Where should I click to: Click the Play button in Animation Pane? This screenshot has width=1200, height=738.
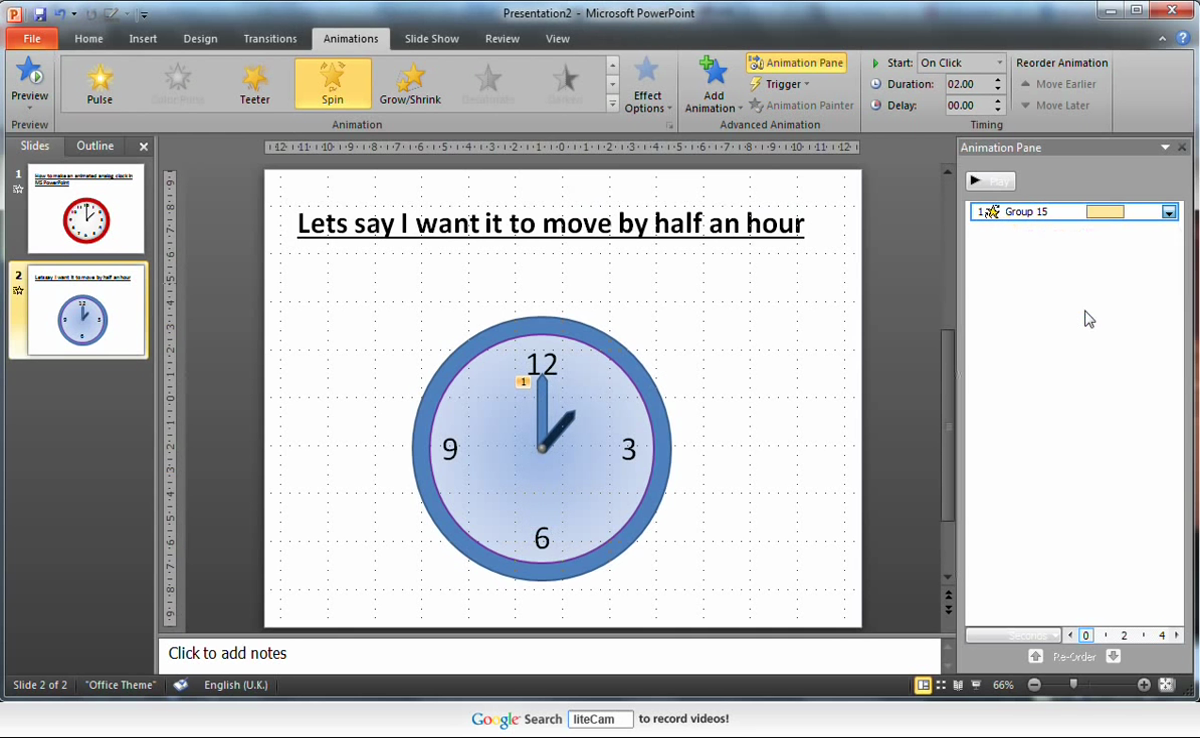tap(988, 181)
